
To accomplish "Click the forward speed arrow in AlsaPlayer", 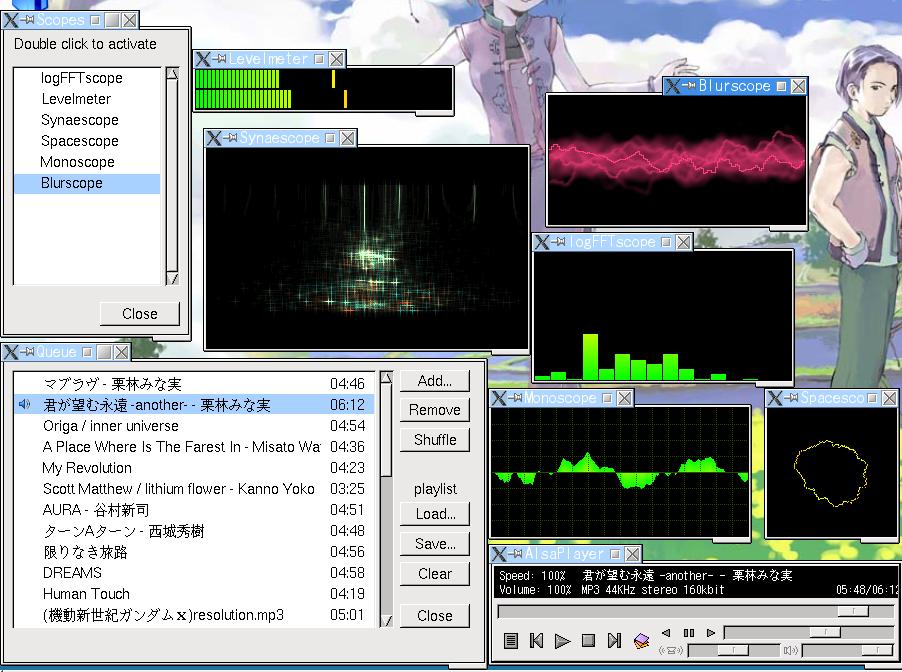I will point(711,633).
